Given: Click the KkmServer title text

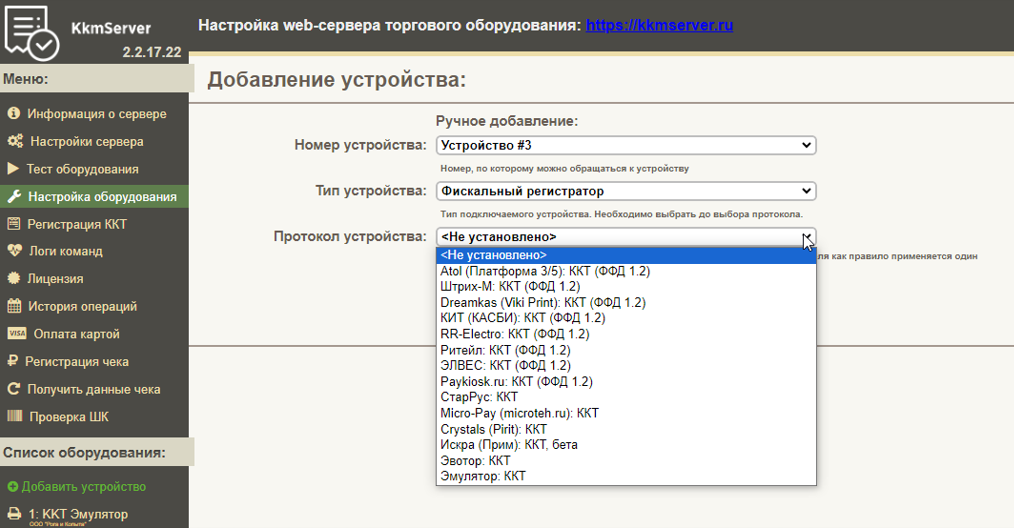Looking at the screenshot, I should coord(111,28).
